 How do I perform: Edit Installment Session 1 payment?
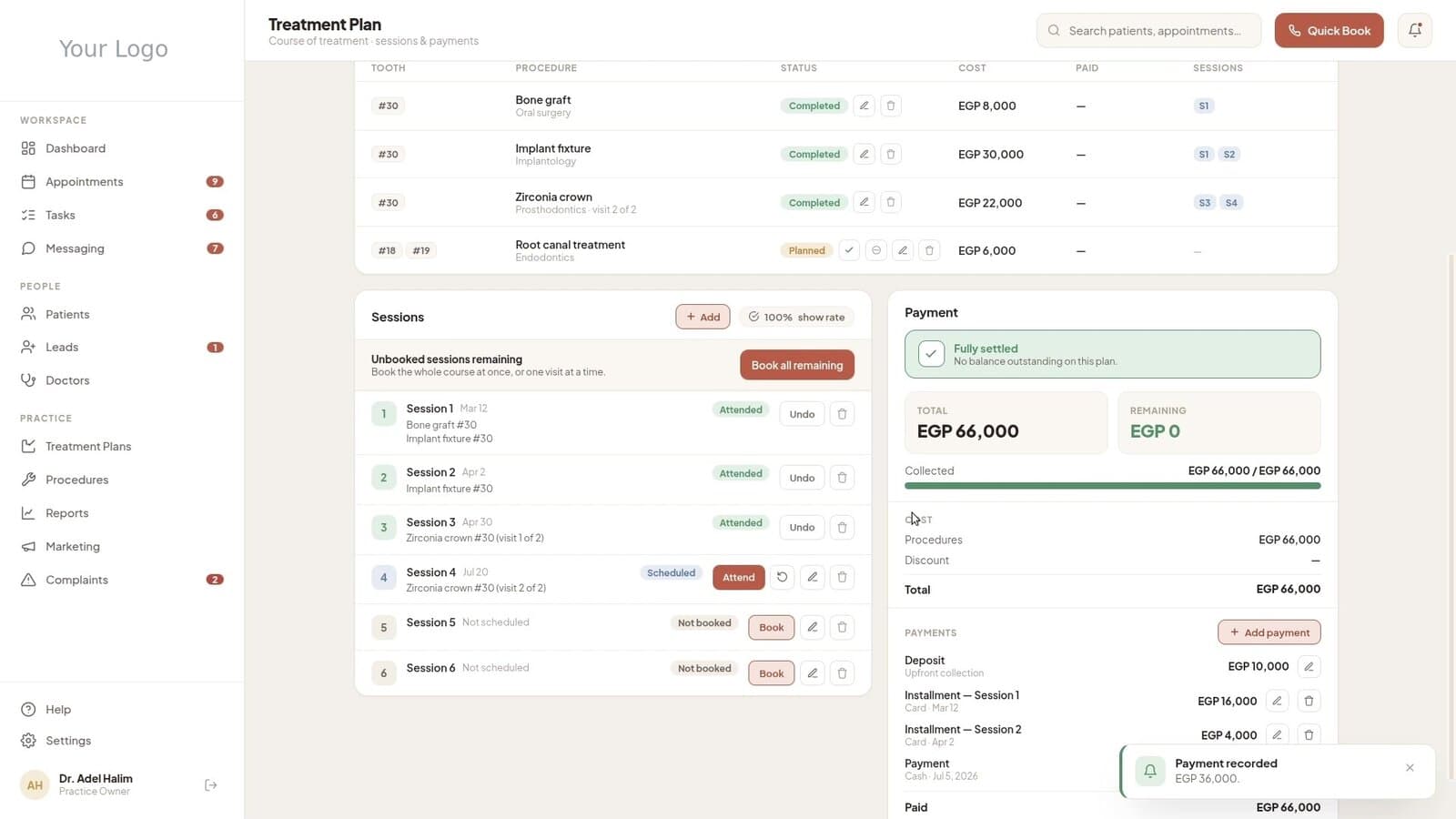pos(1277,701)
